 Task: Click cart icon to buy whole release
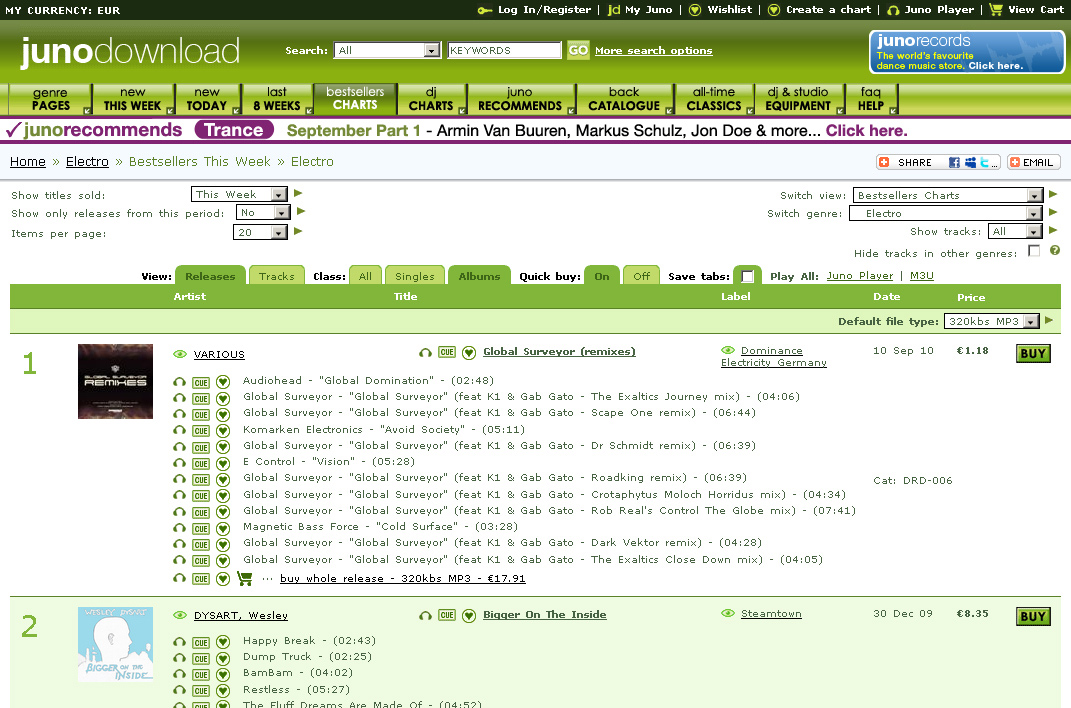pyautogui.click(x=245, y=578)
